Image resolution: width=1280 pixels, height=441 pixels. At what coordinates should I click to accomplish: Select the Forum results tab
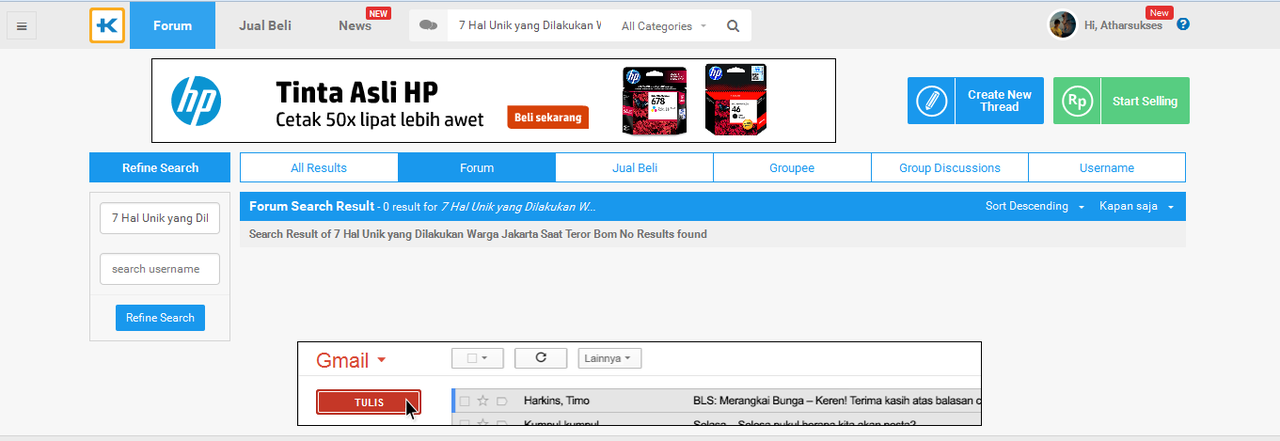477,167
